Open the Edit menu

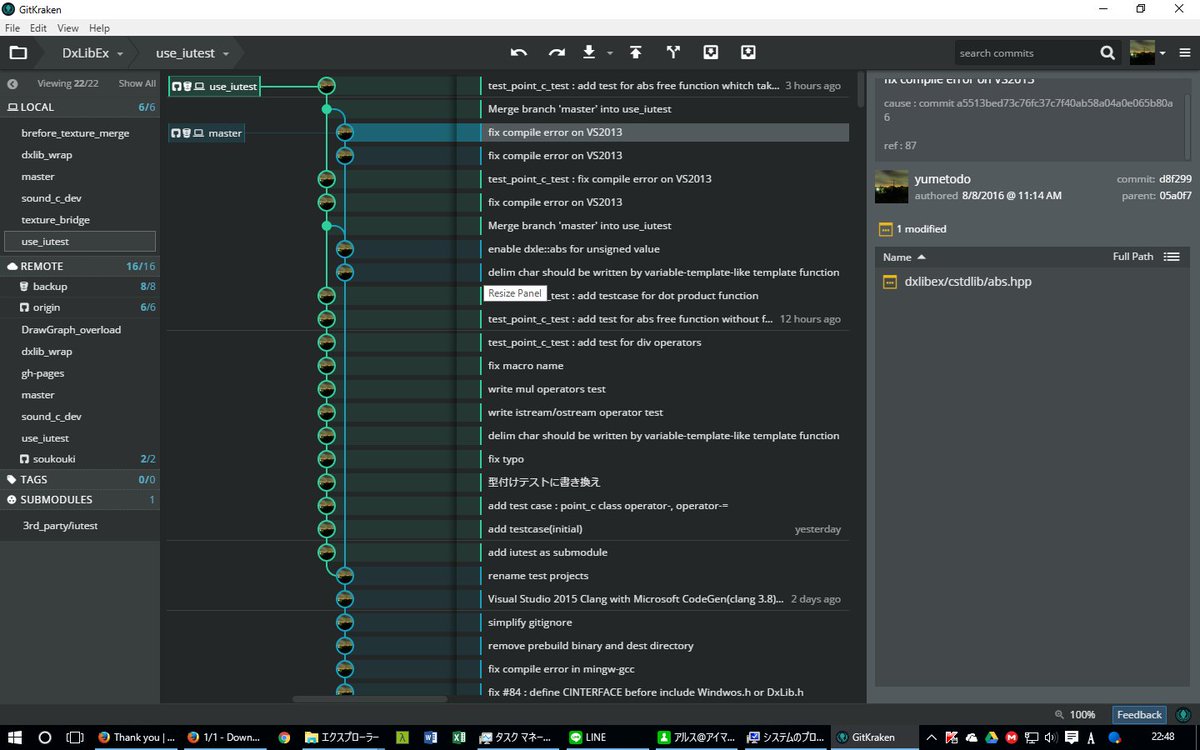38,28
